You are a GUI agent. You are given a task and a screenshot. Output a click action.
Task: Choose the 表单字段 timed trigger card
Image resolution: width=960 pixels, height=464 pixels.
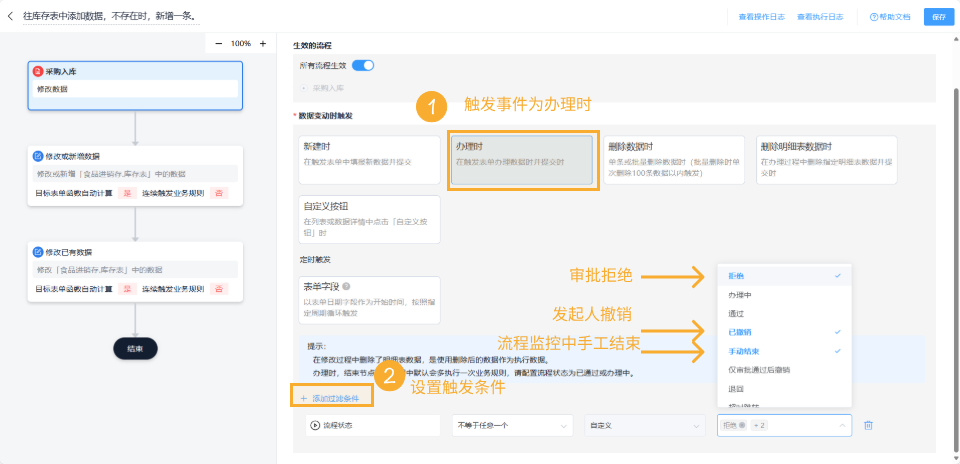click(x=369, y=300)
